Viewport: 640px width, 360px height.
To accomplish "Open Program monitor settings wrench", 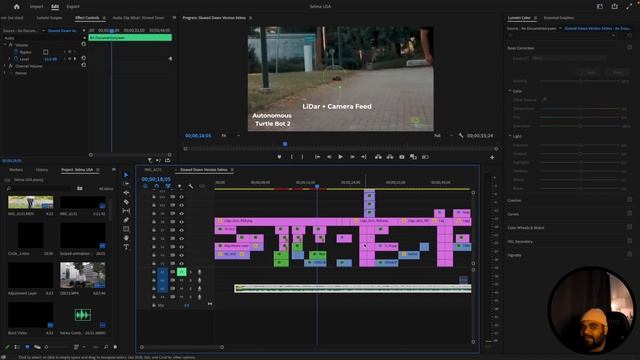I will point(461,136).
